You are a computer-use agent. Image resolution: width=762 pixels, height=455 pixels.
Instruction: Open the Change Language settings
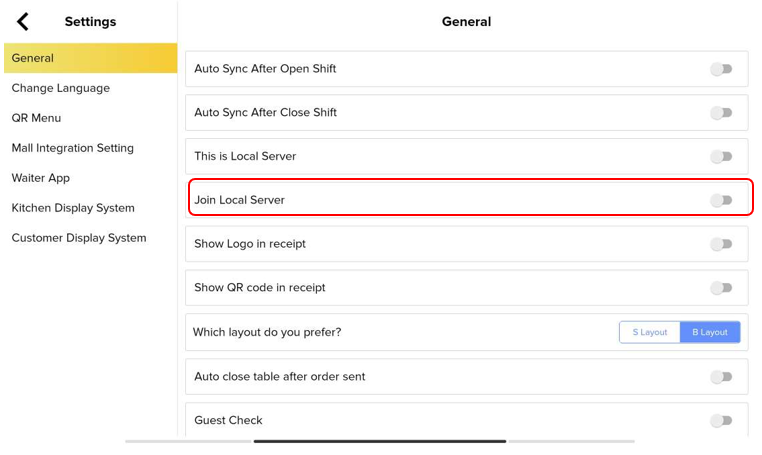tap(61, 88)
